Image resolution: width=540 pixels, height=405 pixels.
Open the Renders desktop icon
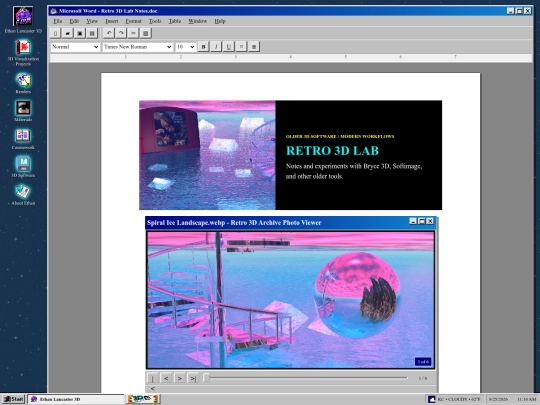click(23, 83)
